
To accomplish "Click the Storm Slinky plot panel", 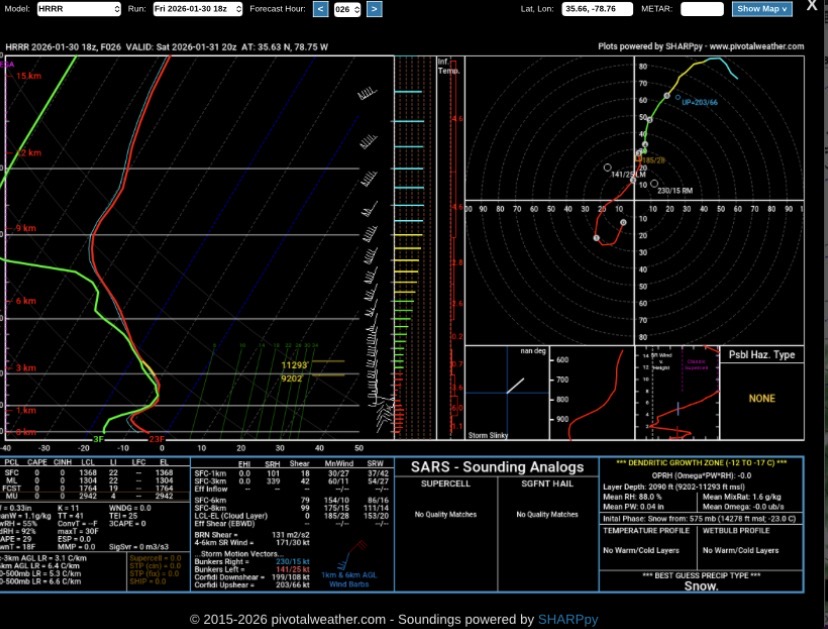I will click(x=505, y=397).
